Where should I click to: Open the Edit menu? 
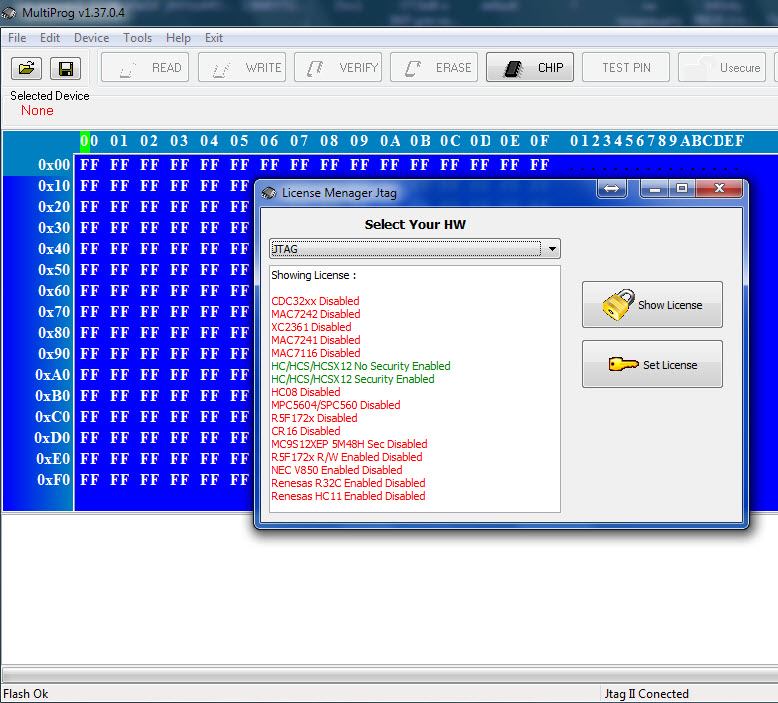tap(50, 38)
